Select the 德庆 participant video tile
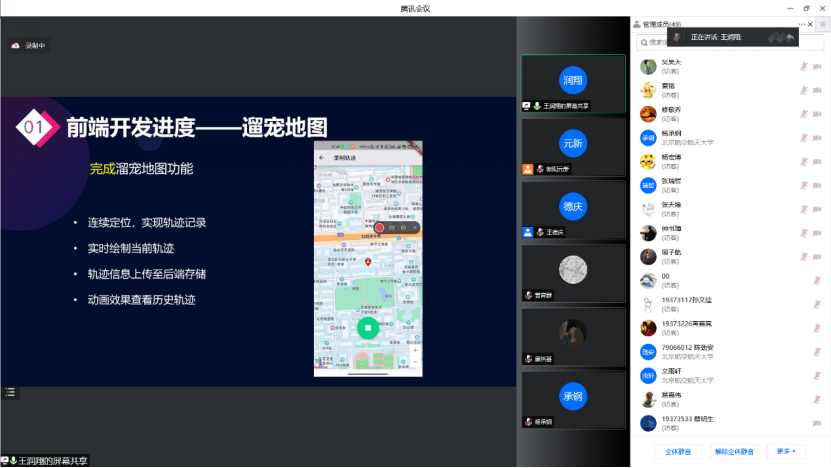This screenshot has height=468, width=831. coord(573,207)
